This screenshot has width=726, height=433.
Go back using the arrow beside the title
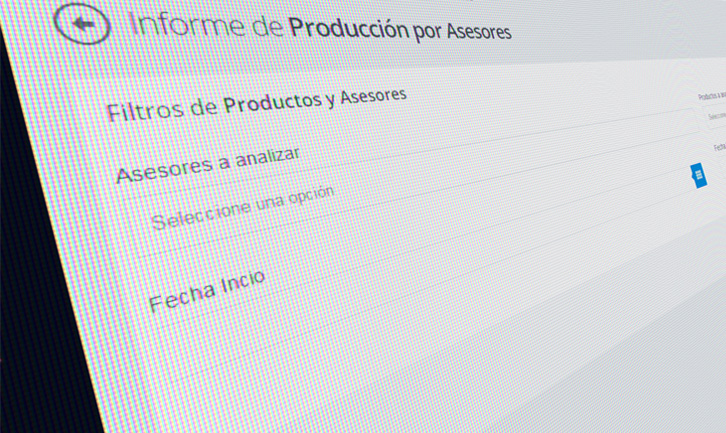tap(82, 22)
